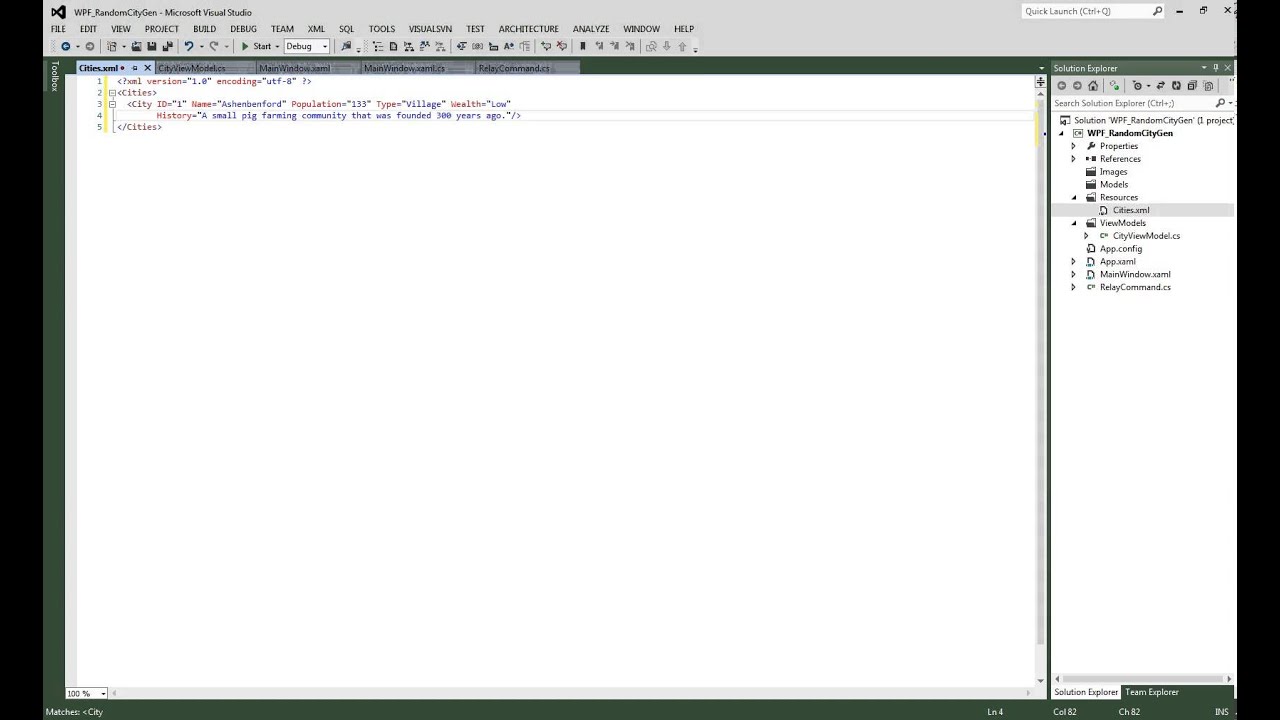Expand the CityViewModel.cs node
The image size is (1280, 720).
pos(1086,236)
